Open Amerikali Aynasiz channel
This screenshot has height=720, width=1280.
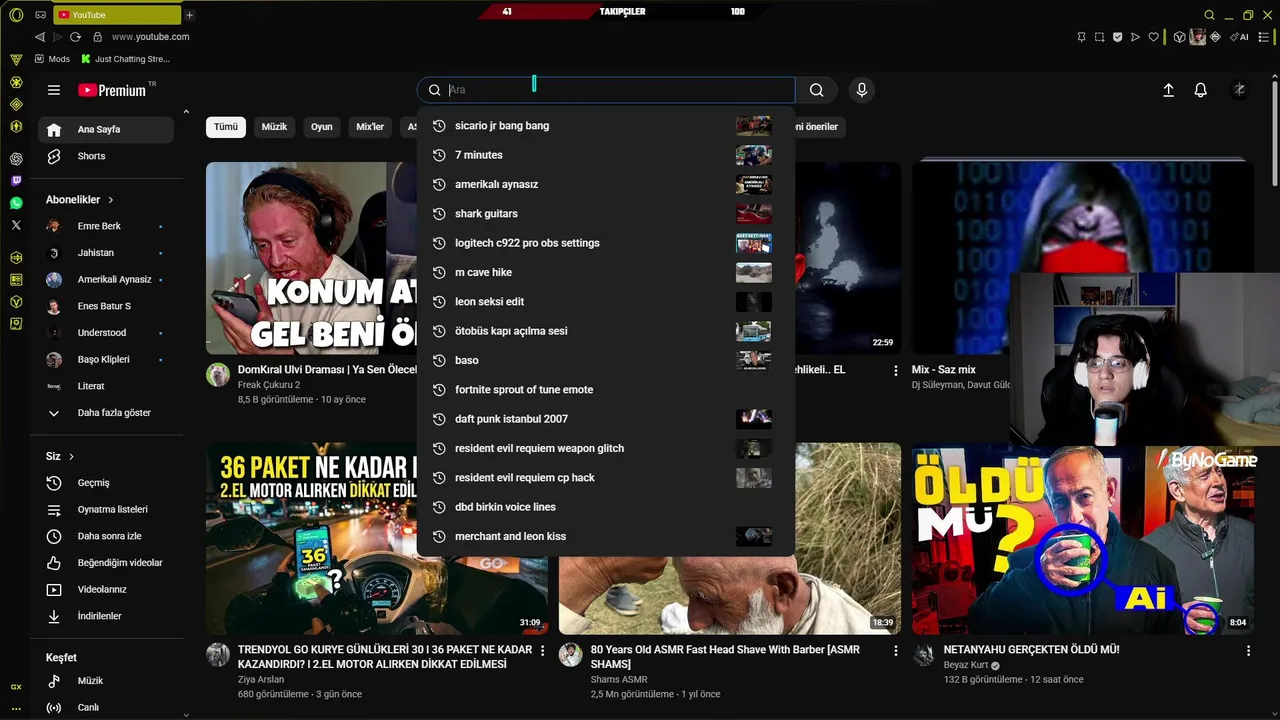(x=106, y=280)
